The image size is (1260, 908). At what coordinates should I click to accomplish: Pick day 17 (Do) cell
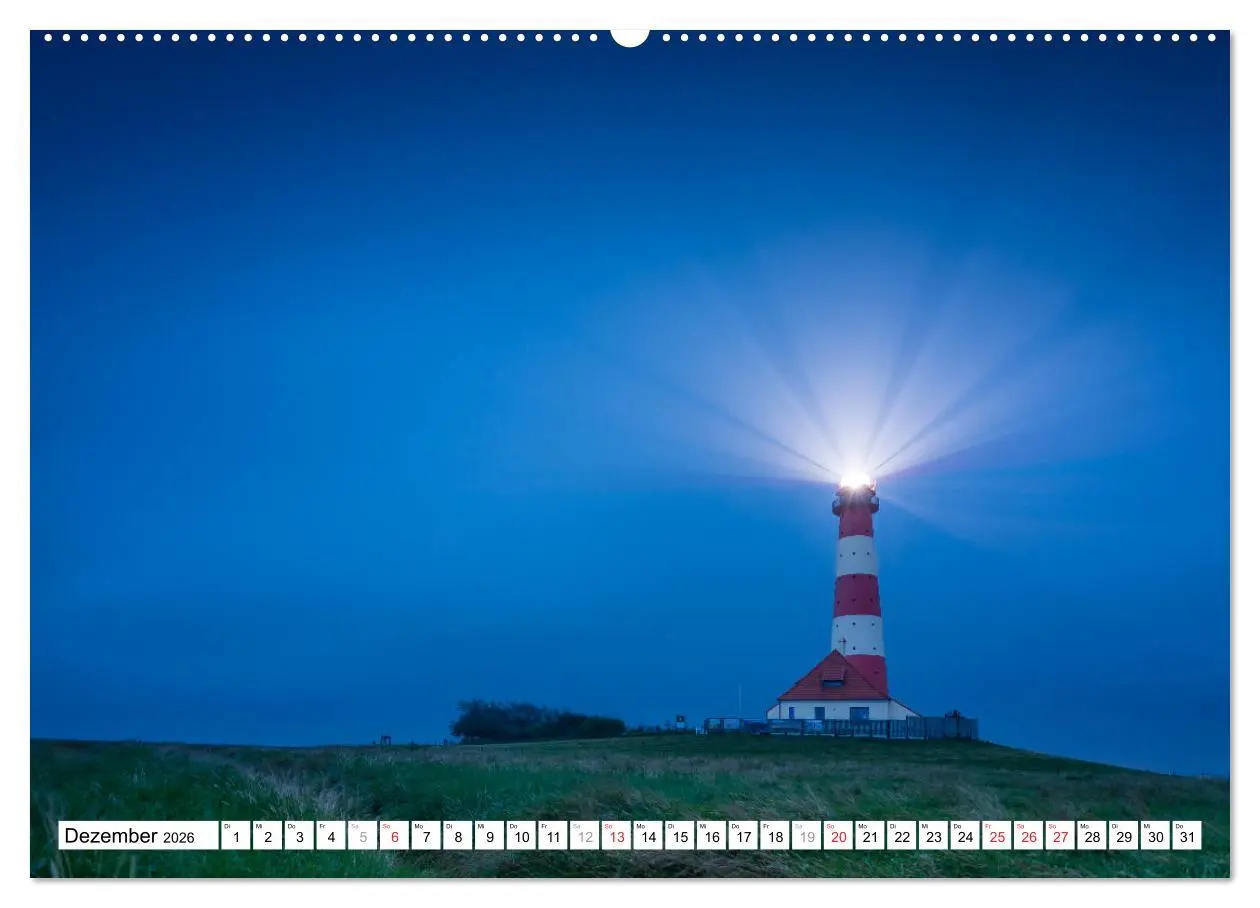(x=743, y=836)
